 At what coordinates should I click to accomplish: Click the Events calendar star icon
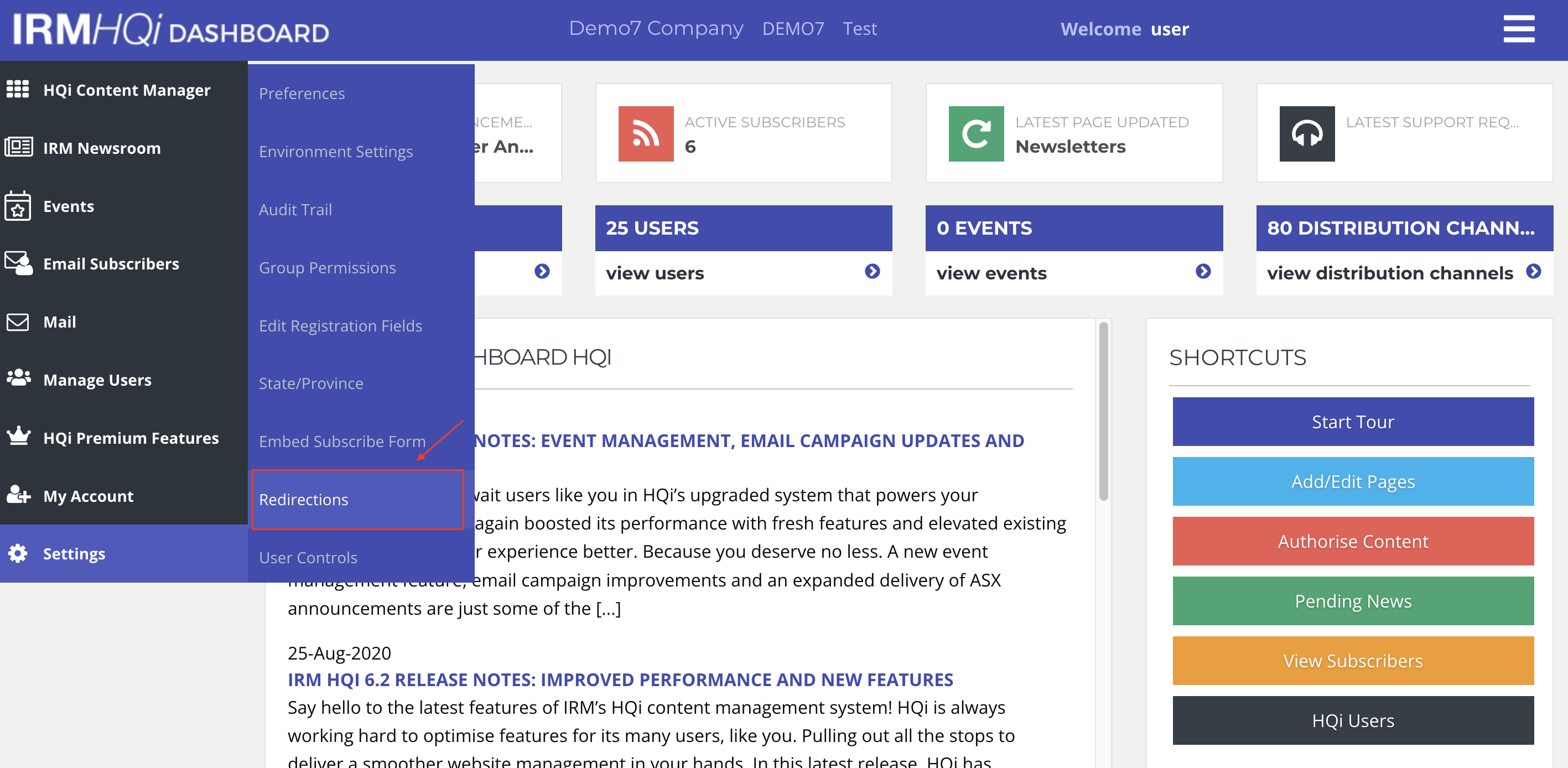click(x=18, y=206)
